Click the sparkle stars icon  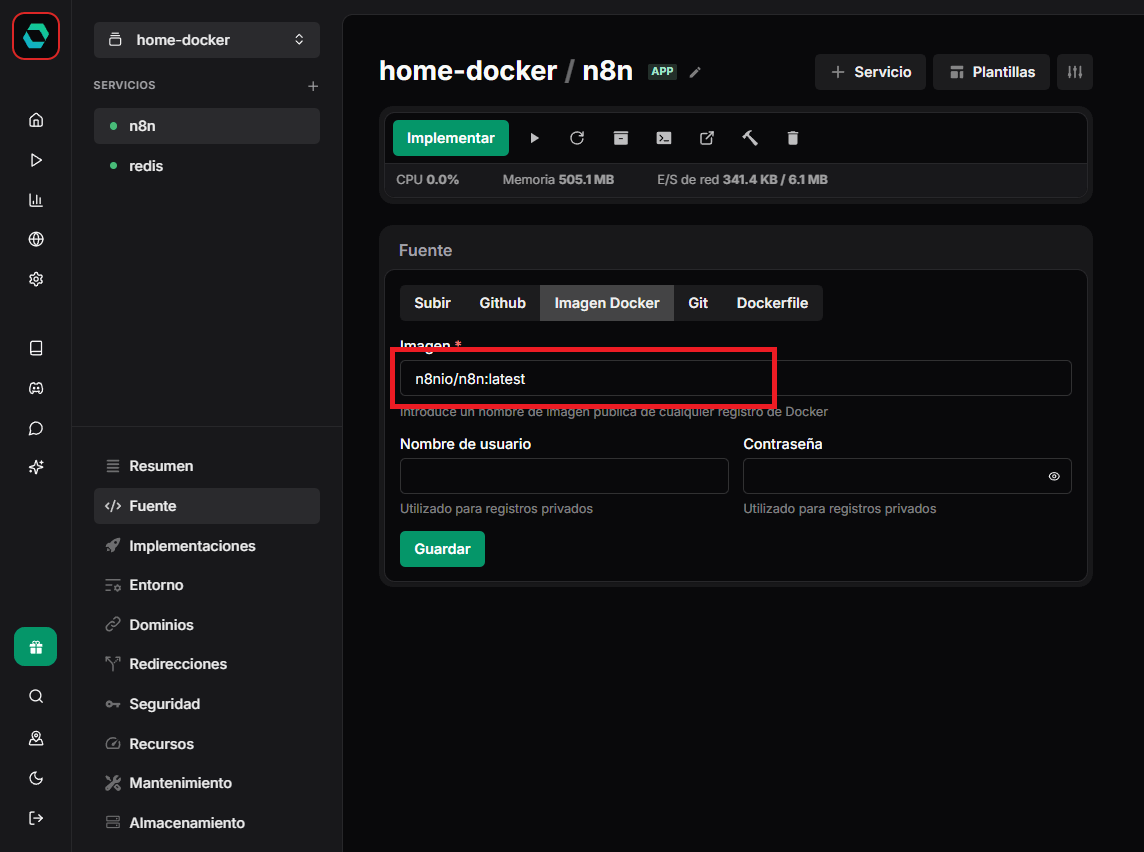click(36, 468)
